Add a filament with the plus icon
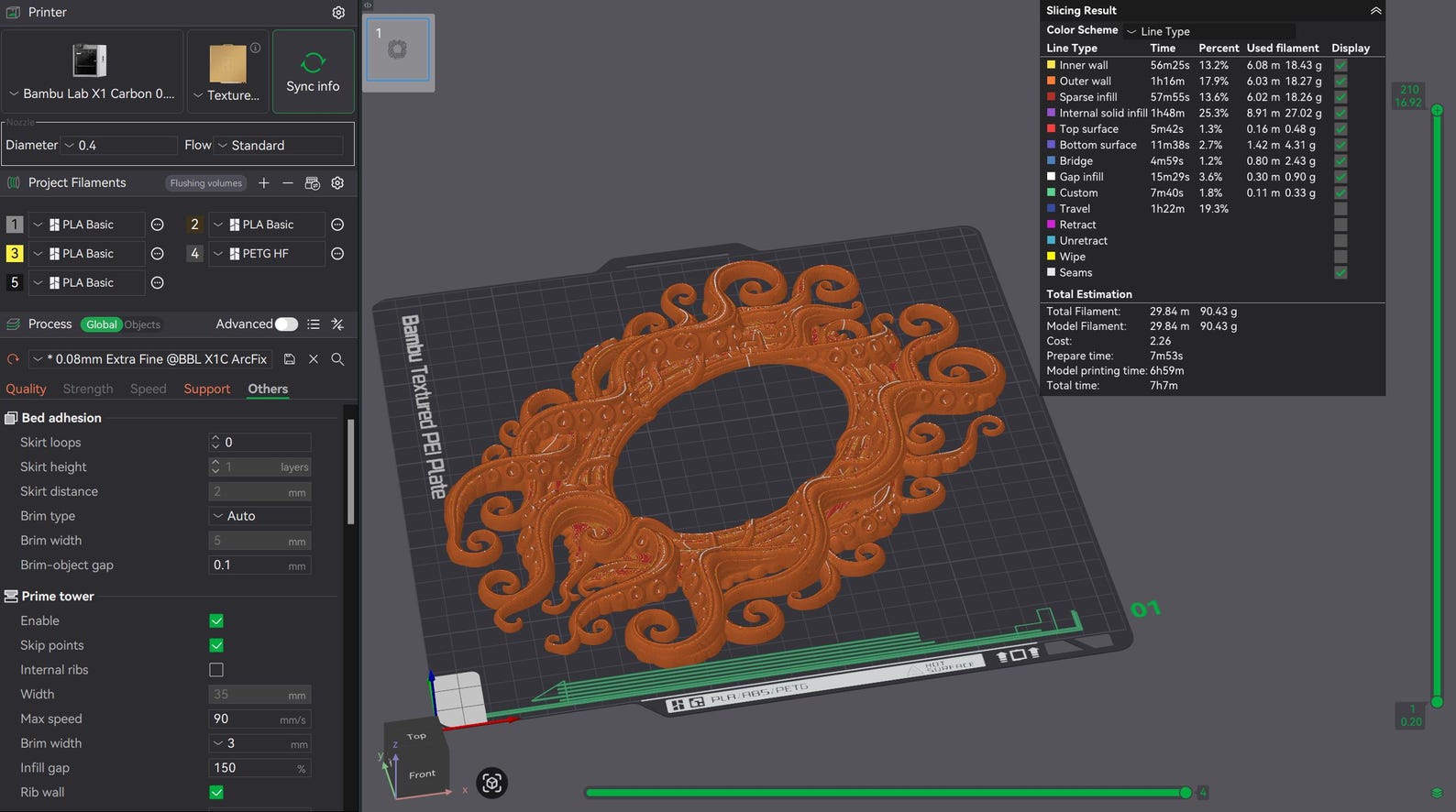 (264, 183)
